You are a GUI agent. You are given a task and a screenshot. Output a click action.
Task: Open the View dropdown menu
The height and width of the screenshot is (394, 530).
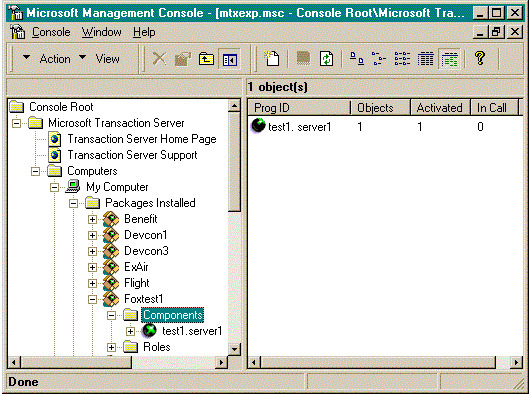pos(99,59)
